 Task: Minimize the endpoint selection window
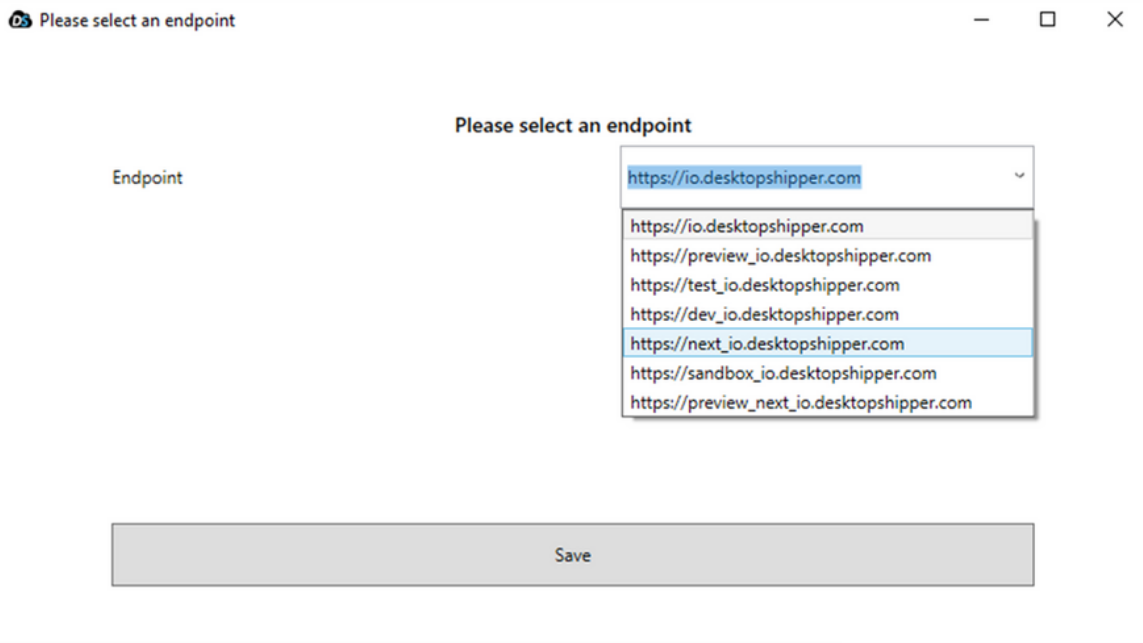[982, 20]
